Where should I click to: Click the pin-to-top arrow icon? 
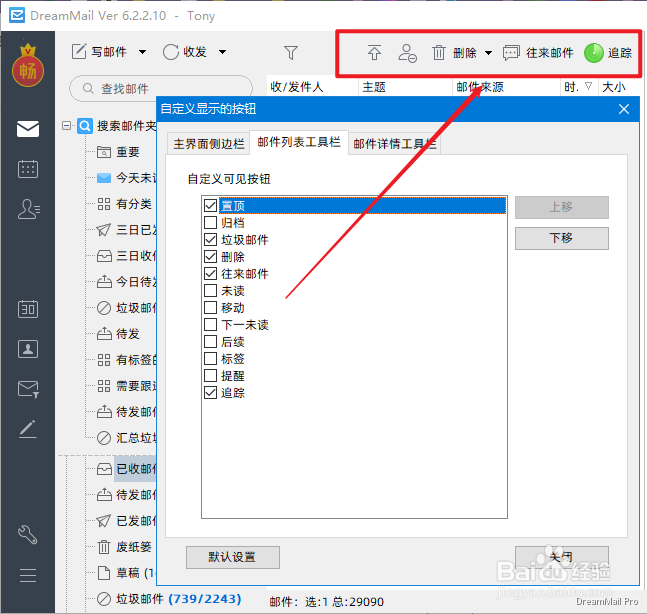pyautogui.click(x=374, y=52)
